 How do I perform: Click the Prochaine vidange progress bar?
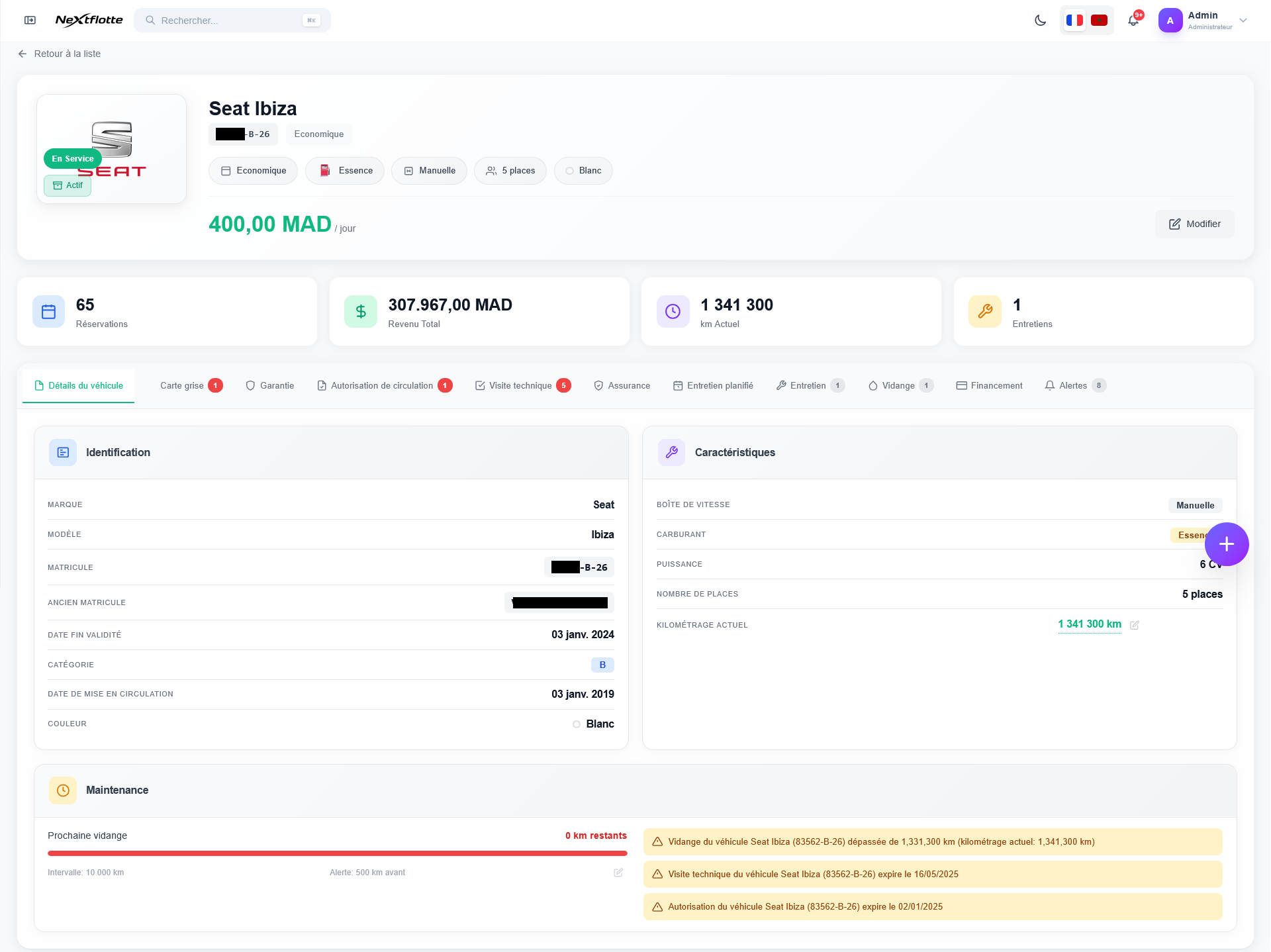pyautogui.click(x=337, y=853)
